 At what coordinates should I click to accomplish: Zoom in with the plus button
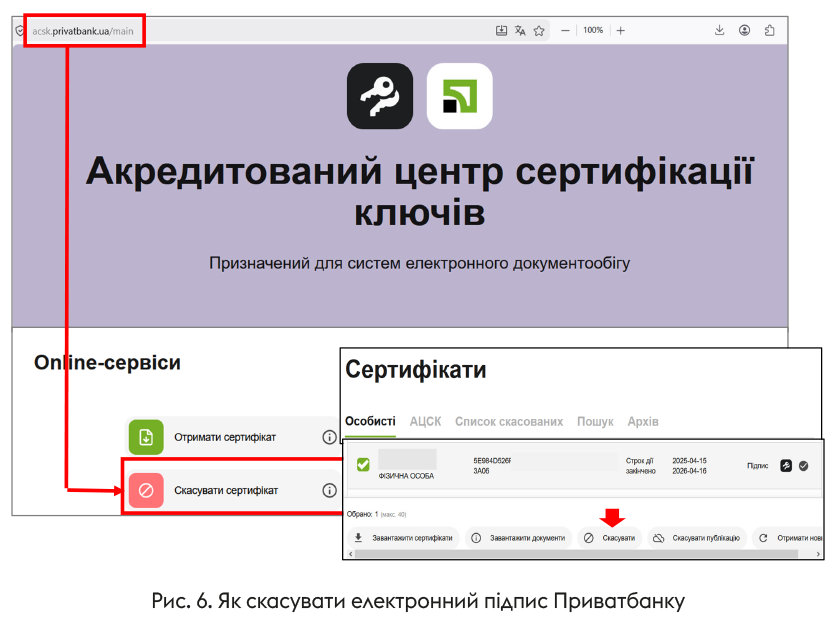coord(620,31)
